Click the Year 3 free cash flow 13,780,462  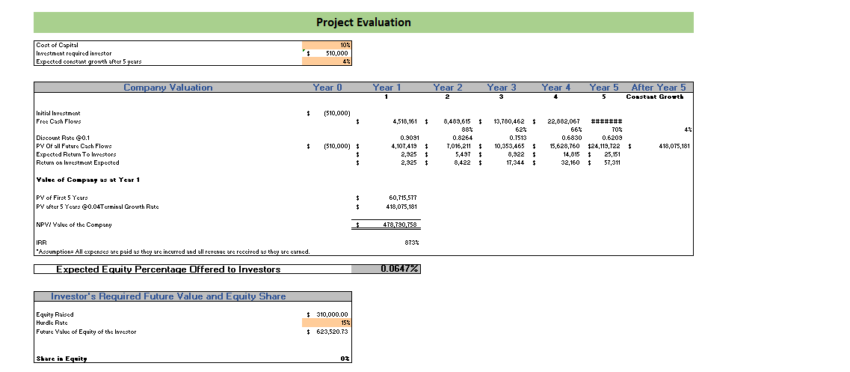[511, 121]
